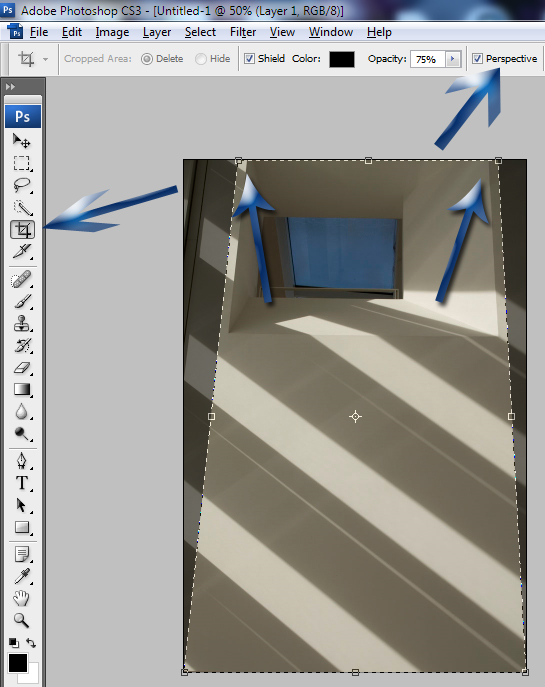Select the Hide radio button

(x=201, y=59)
